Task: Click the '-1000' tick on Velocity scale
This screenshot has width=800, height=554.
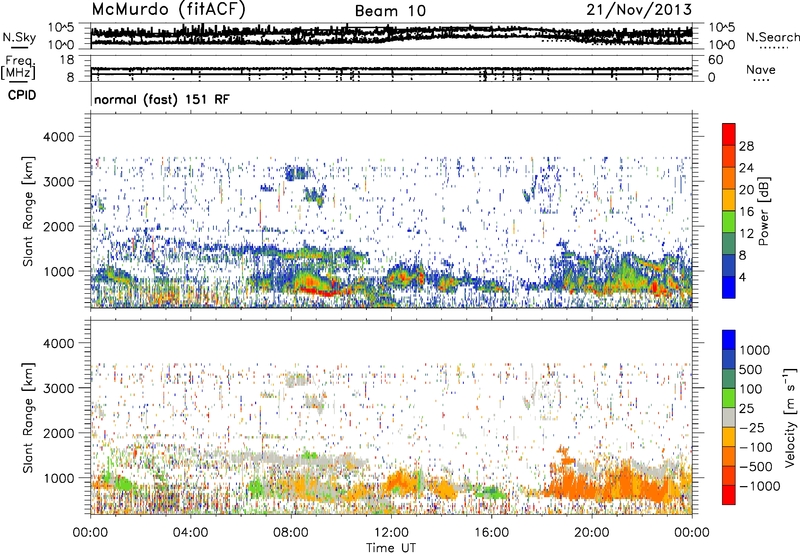Action: pyautogui.click(x=759, y=486)
